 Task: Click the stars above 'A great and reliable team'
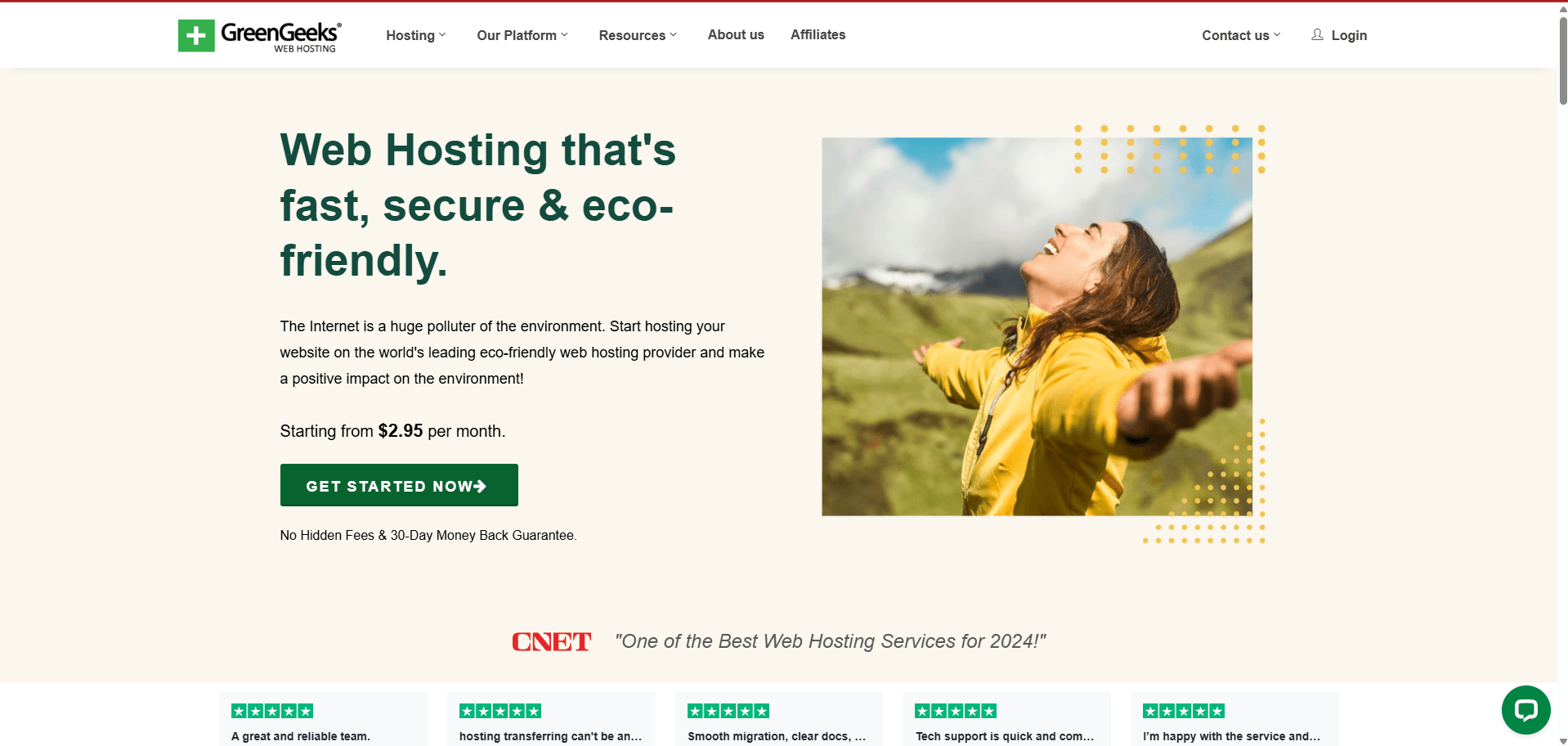(x=272, y=711)
